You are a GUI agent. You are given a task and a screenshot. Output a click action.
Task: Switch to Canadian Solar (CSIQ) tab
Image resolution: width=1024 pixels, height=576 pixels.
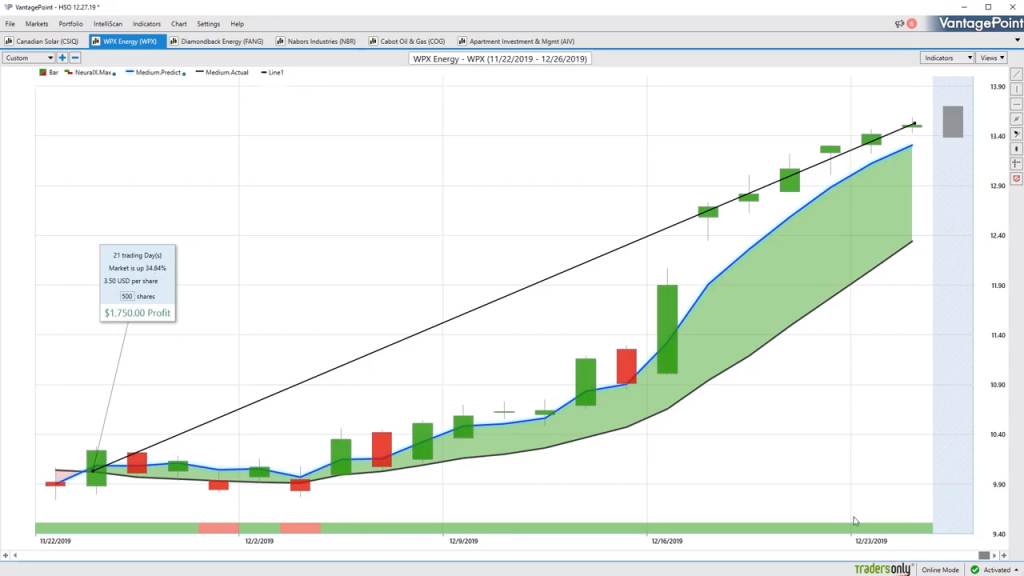[x=42, y=41]
